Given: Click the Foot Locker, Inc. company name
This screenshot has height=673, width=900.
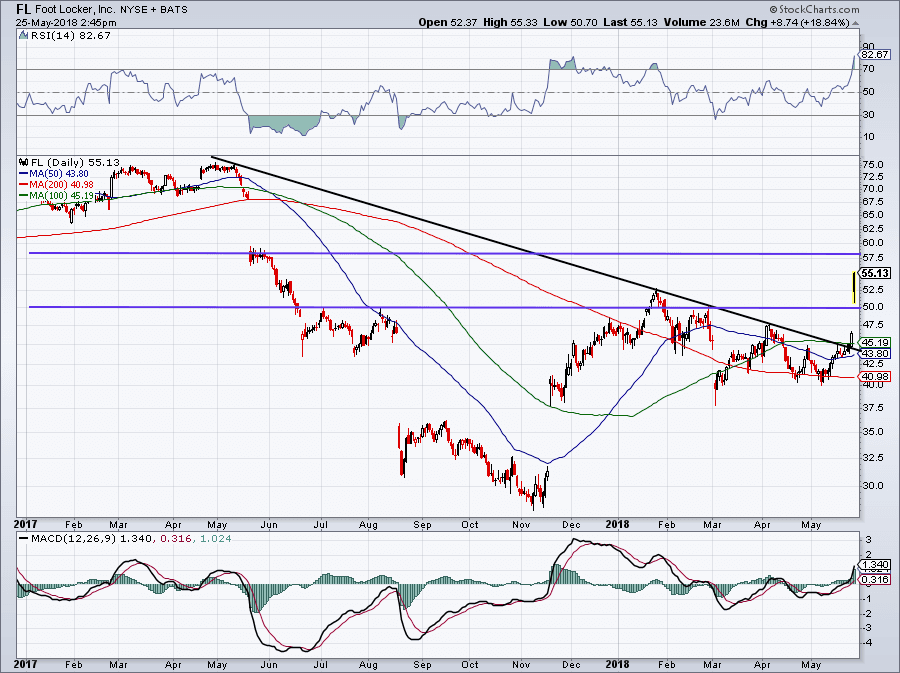Looking at the screenshot, I should pyautogui.click(x=75, y=9).
